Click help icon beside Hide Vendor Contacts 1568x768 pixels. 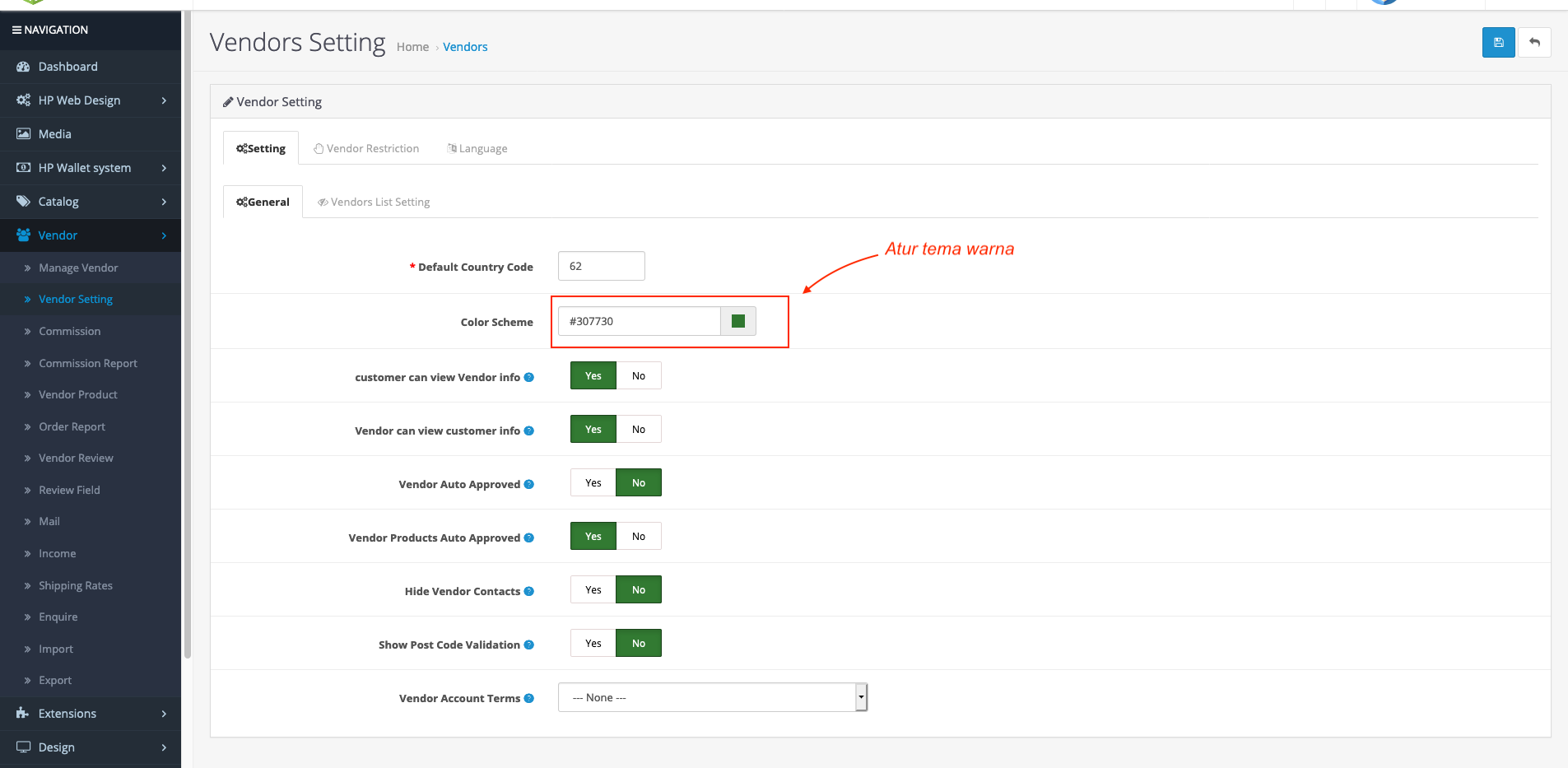(529, 591)
